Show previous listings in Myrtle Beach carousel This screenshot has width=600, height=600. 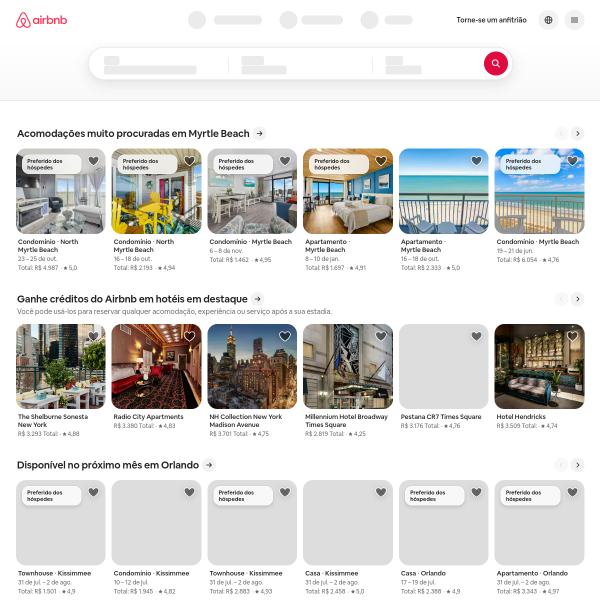pos(561,134)
